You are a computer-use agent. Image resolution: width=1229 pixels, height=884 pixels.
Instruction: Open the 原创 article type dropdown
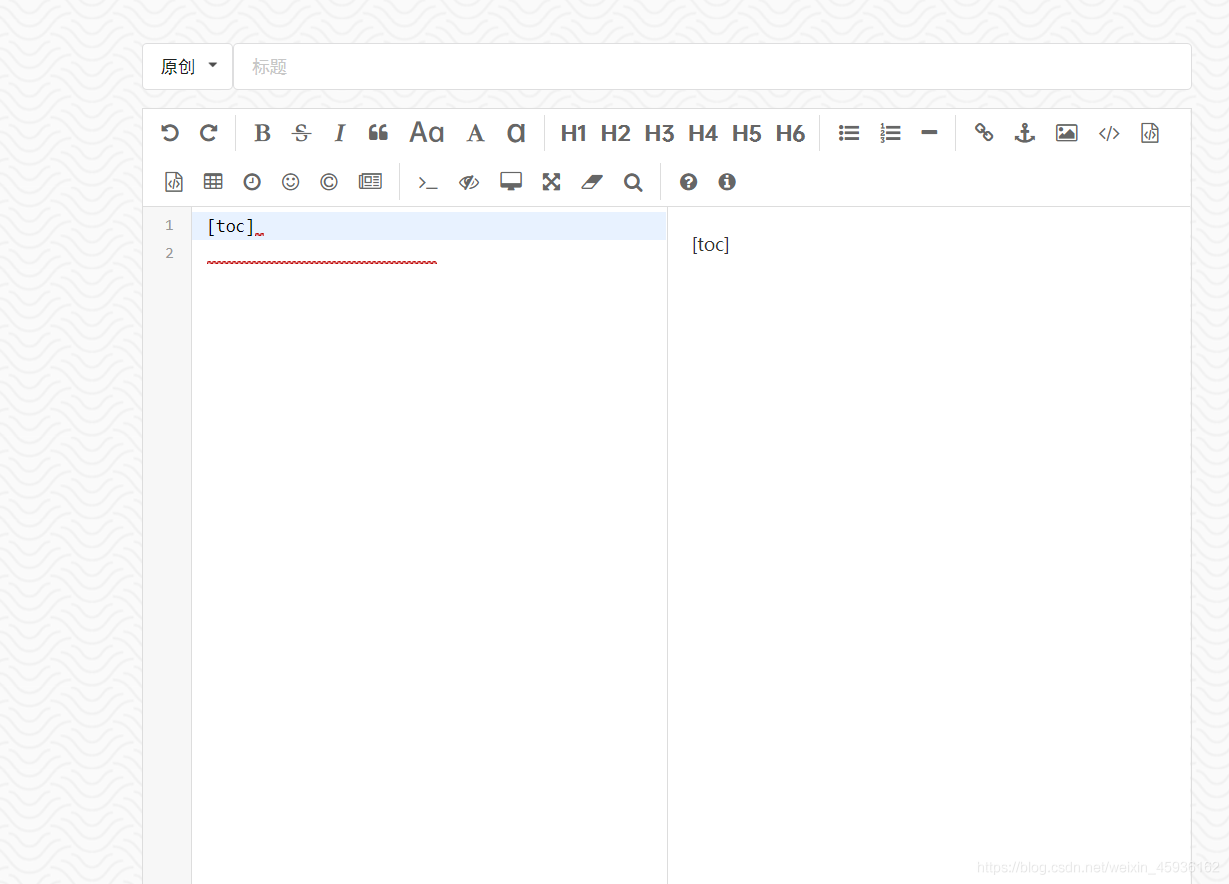(x=188, y=66)
